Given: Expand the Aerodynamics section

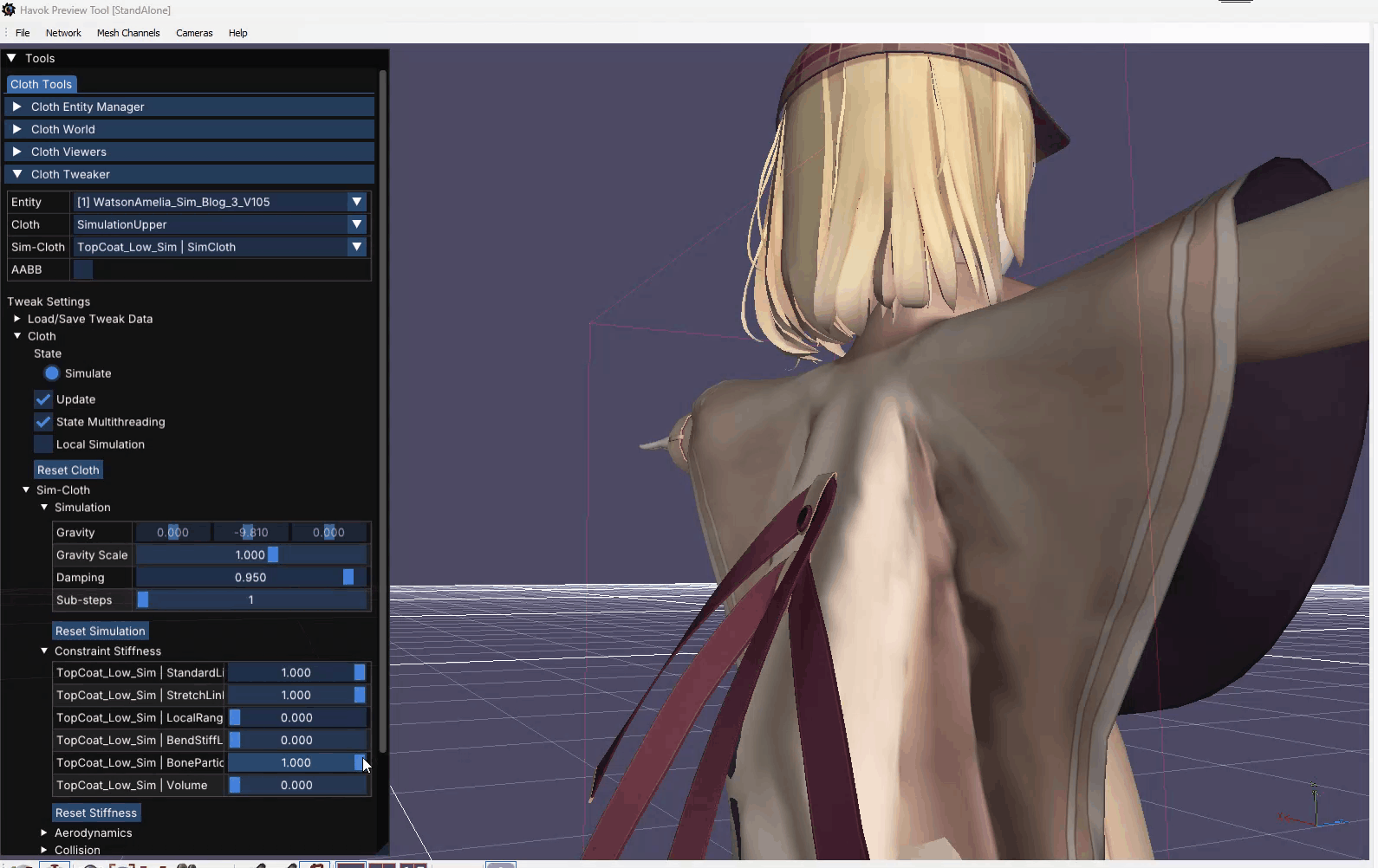Looking at the screenshot, I should tap(44, 833).
